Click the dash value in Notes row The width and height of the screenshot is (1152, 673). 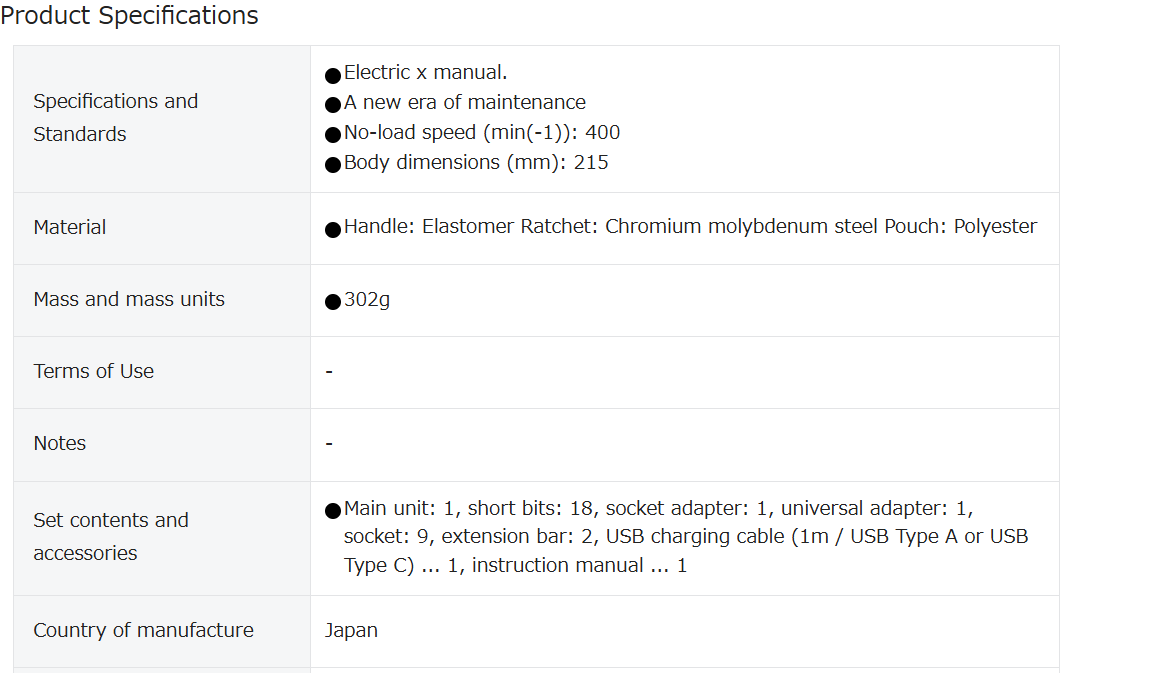coord(329,444)
